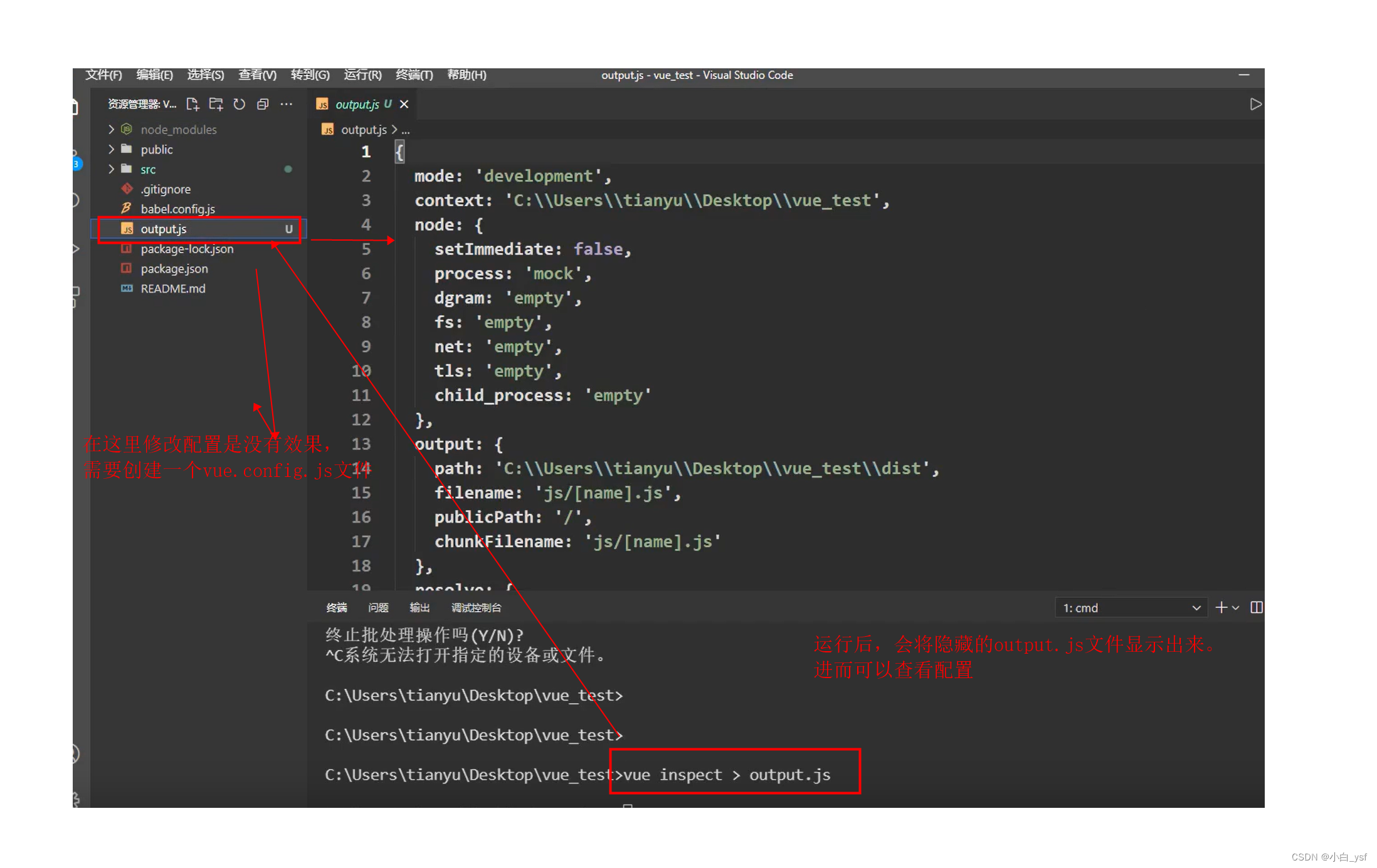
Task: Open the 查看(V) menu
Action: point(257,75)
